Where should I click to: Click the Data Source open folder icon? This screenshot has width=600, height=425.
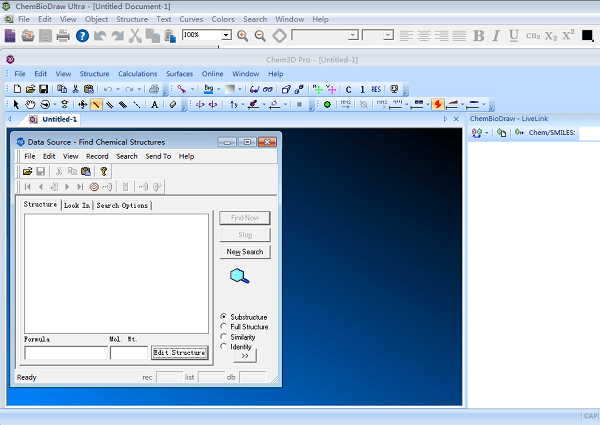(27, 171)
